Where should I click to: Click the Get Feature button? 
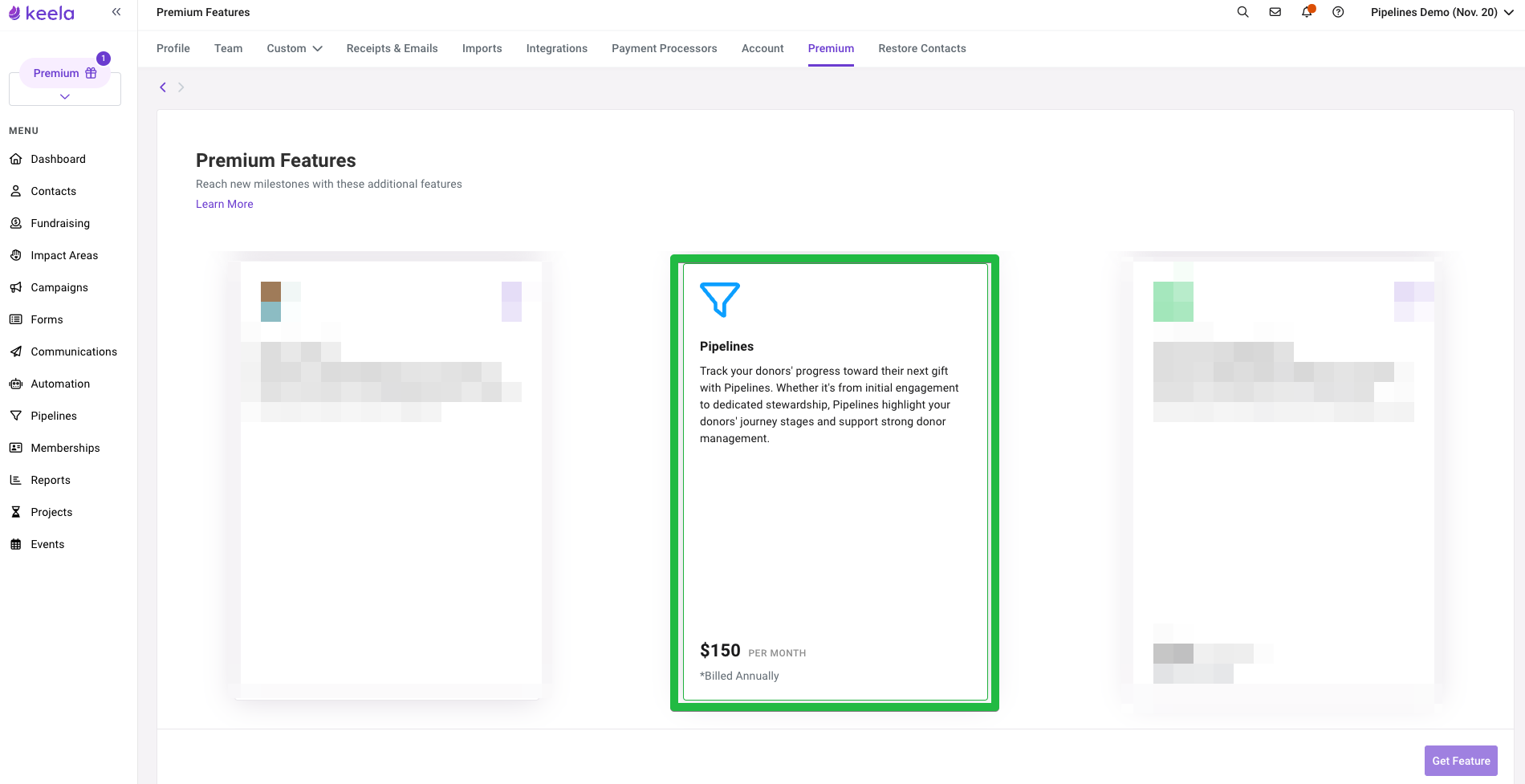[x=1461, y=761]
